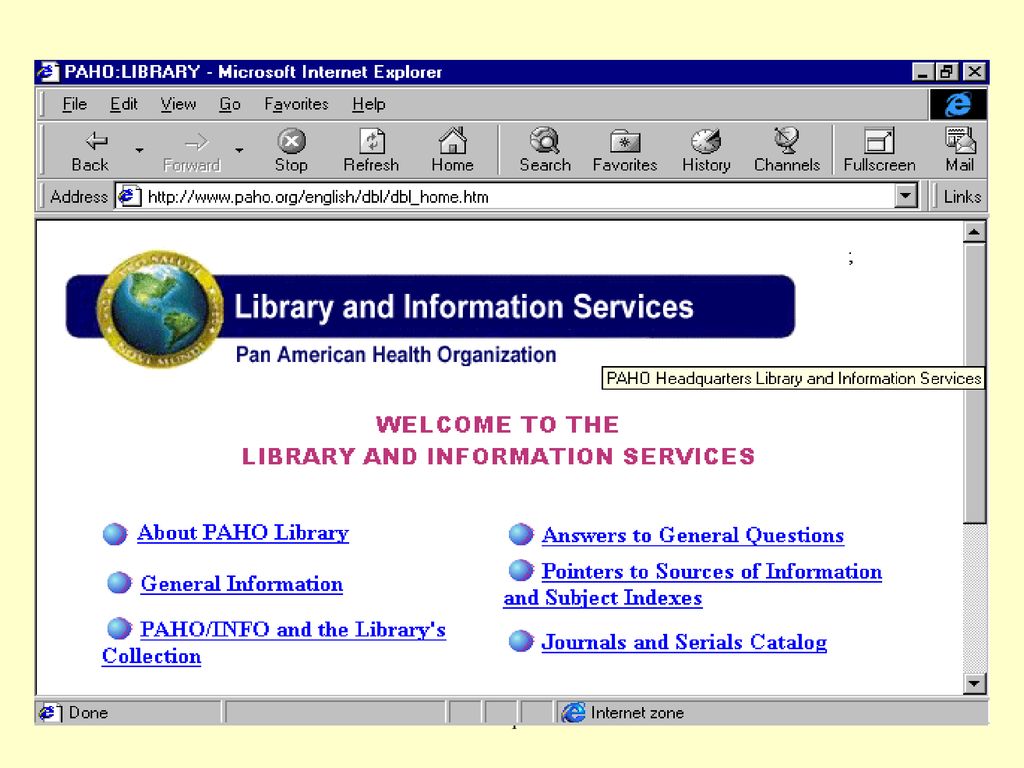Click the bullet beside PAHO/INFO link

pyautogui.click(x=119, y=628)
